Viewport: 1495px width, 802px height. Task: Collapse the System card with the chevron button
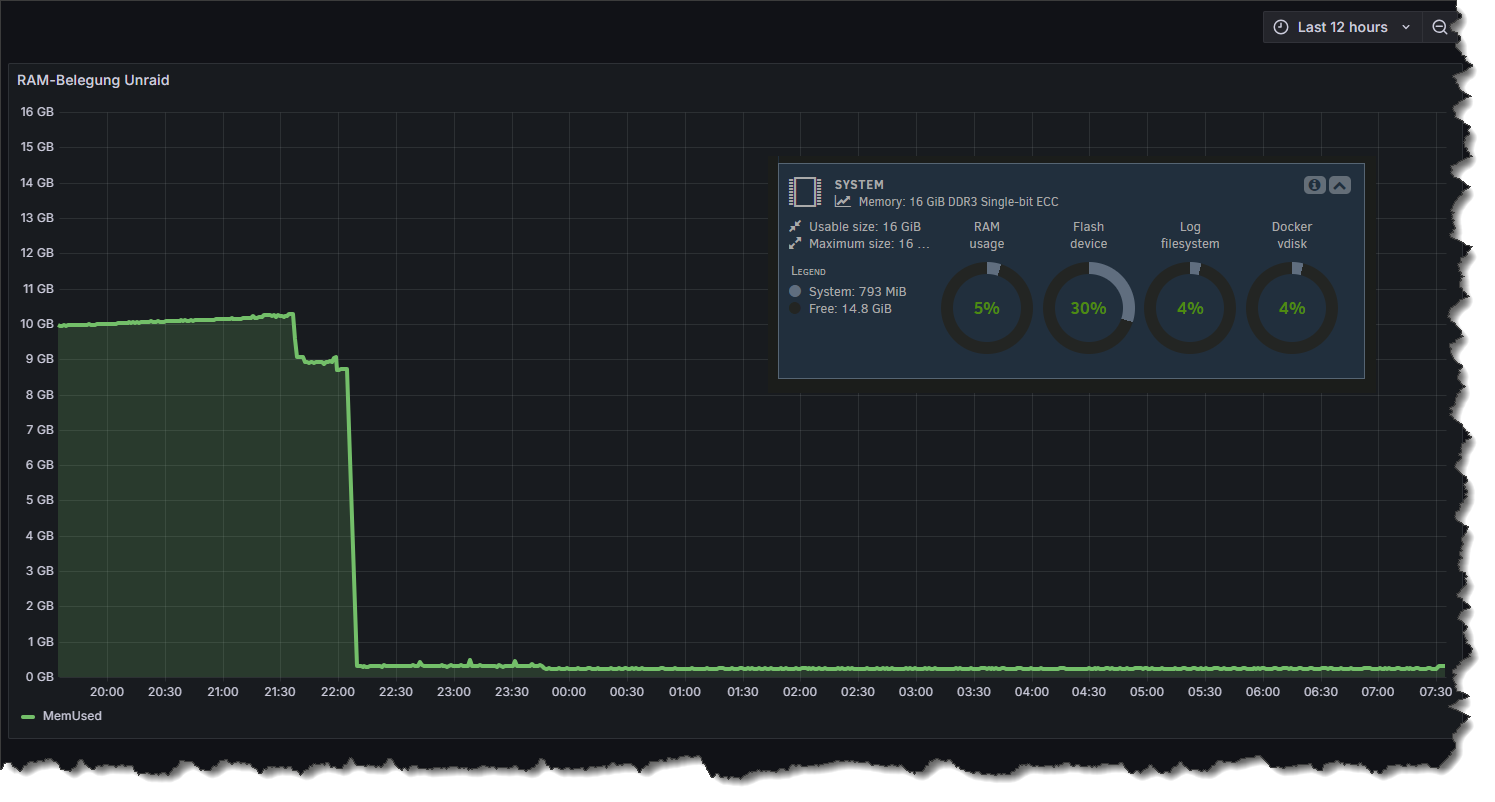(1340, 185)
